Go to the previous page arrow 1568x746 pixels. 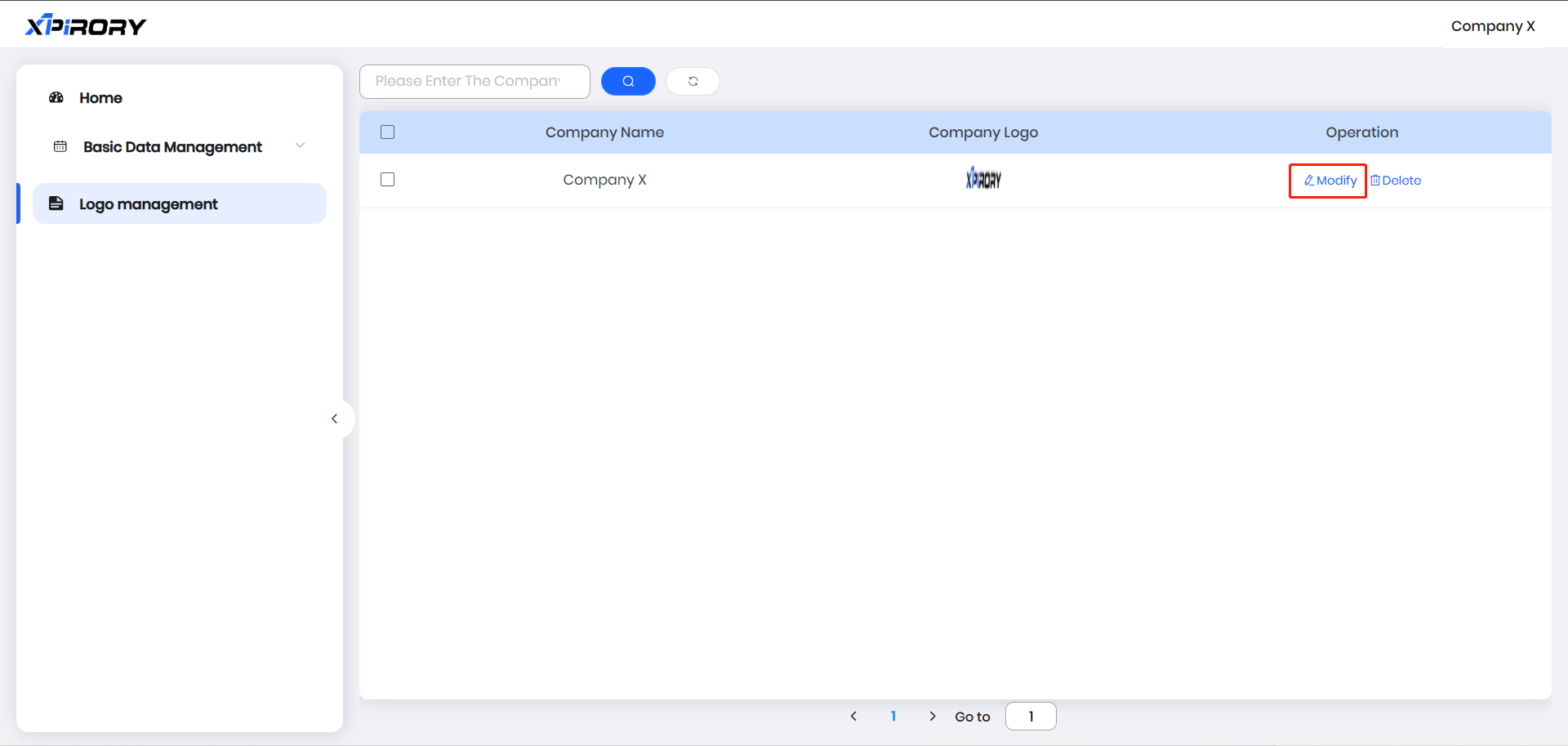pyautogui.click(x=854, y=717)
